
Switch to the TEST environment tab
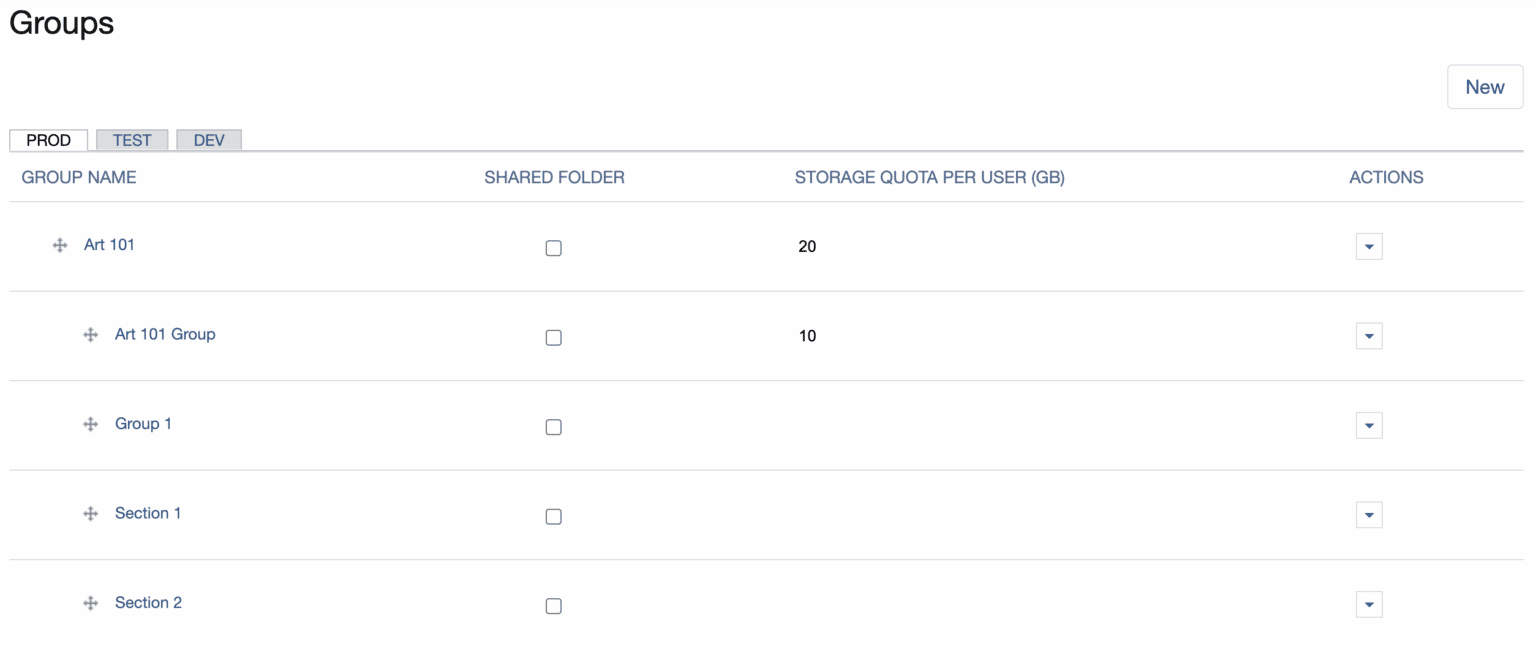(132, 140)
